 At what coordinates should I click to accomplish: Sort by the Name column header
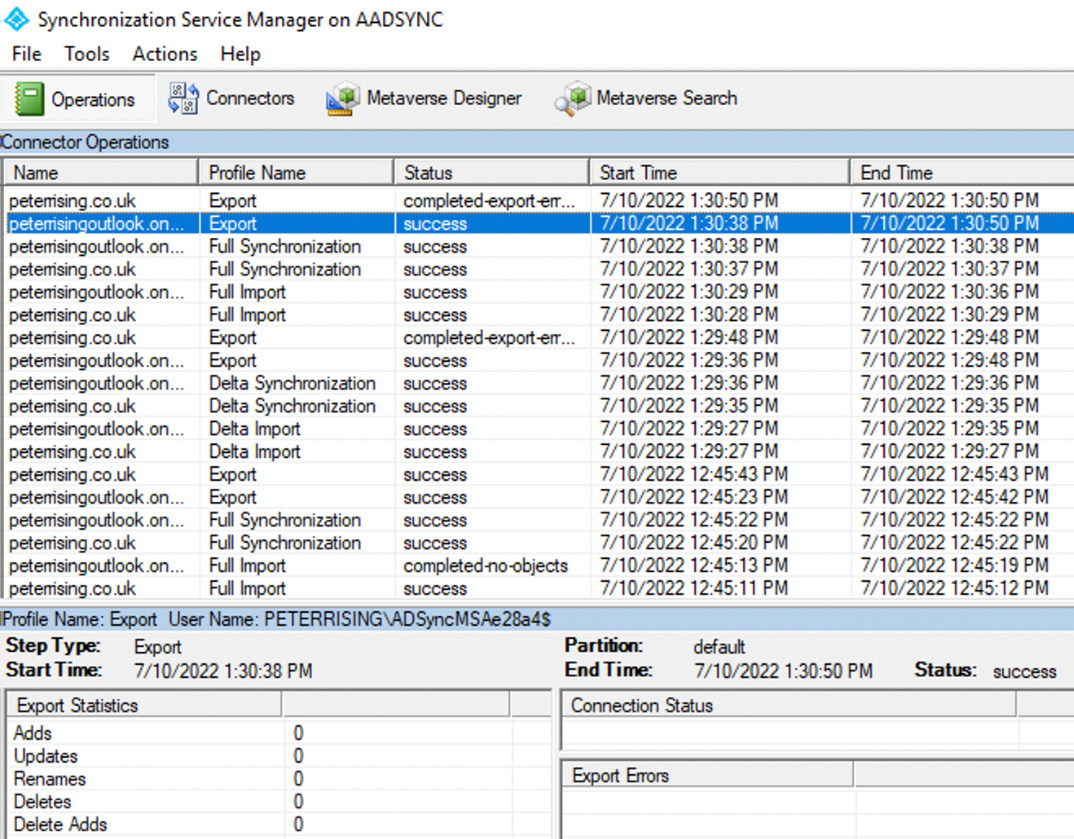(101, 173)
